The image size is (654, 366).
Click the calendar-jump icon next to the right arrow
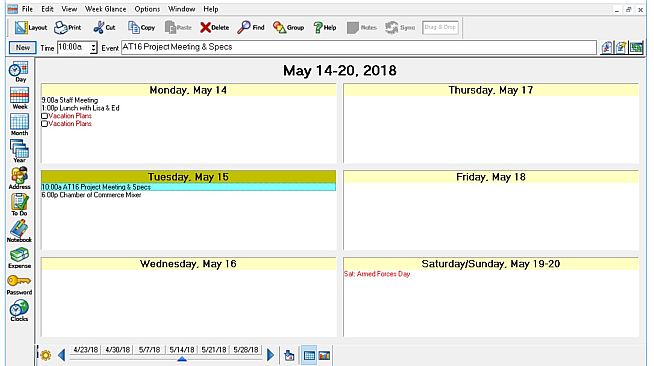[x=289, y=356]
